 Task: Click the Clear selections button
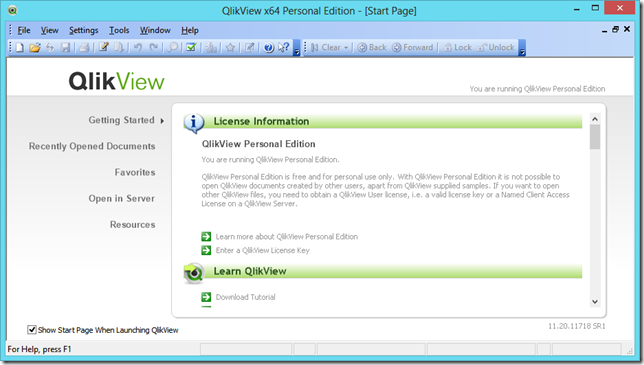pyautogui.click(x=326, y=48)
